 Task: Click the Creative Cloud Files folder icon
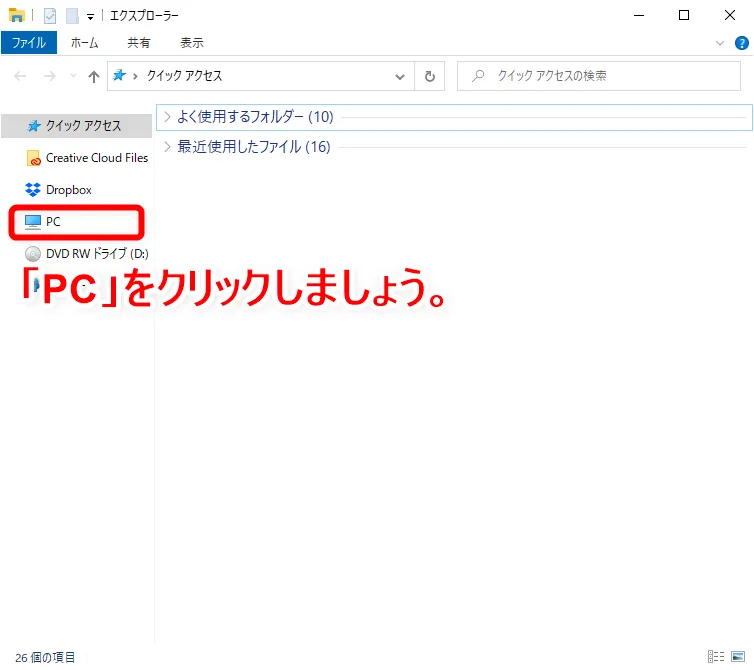pyautogui.click(x=34, y=158)
